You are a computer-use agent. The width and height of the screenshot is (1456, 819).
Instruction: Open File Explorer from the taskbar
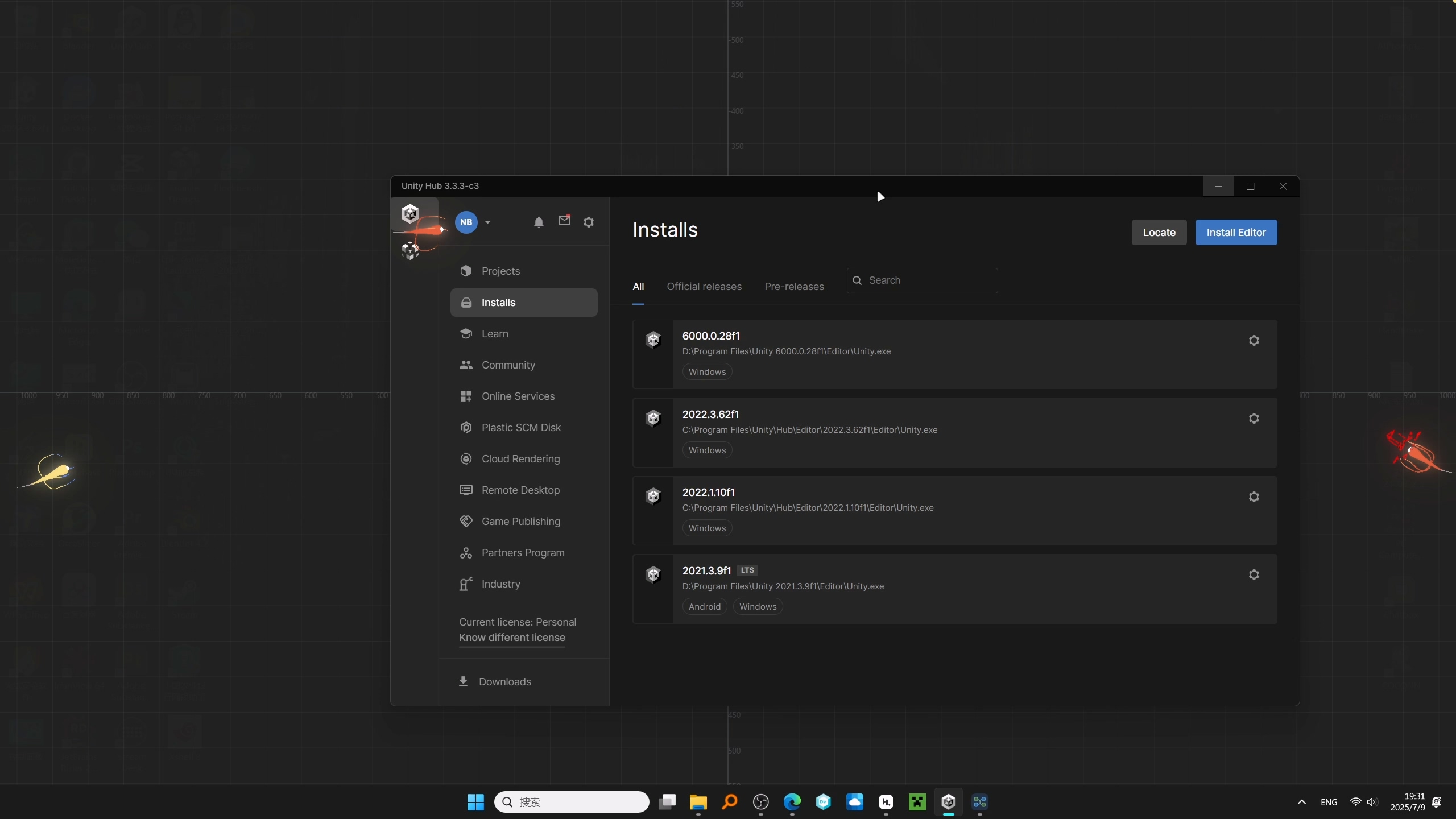click(x=698, y=802)
